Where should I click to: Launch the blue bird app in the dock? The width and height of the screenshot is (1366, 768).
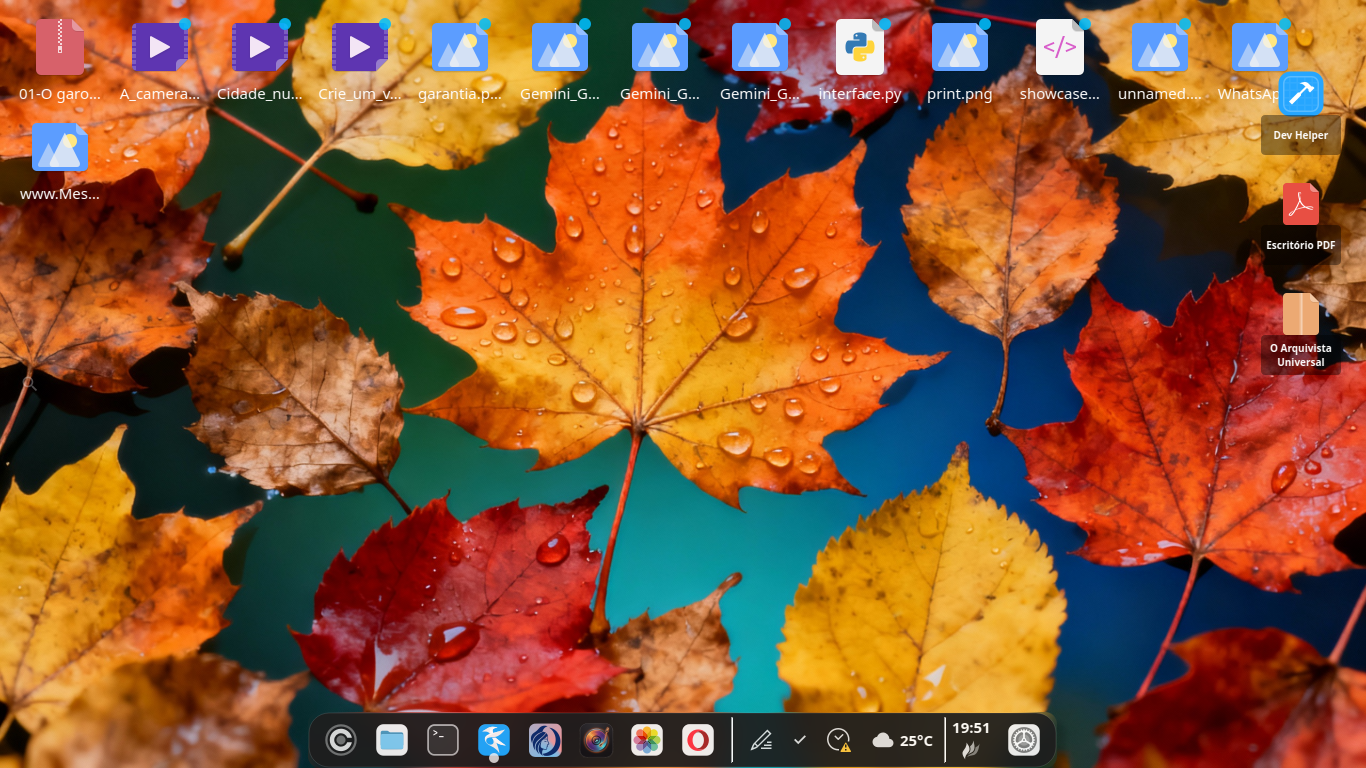[493, 740]
